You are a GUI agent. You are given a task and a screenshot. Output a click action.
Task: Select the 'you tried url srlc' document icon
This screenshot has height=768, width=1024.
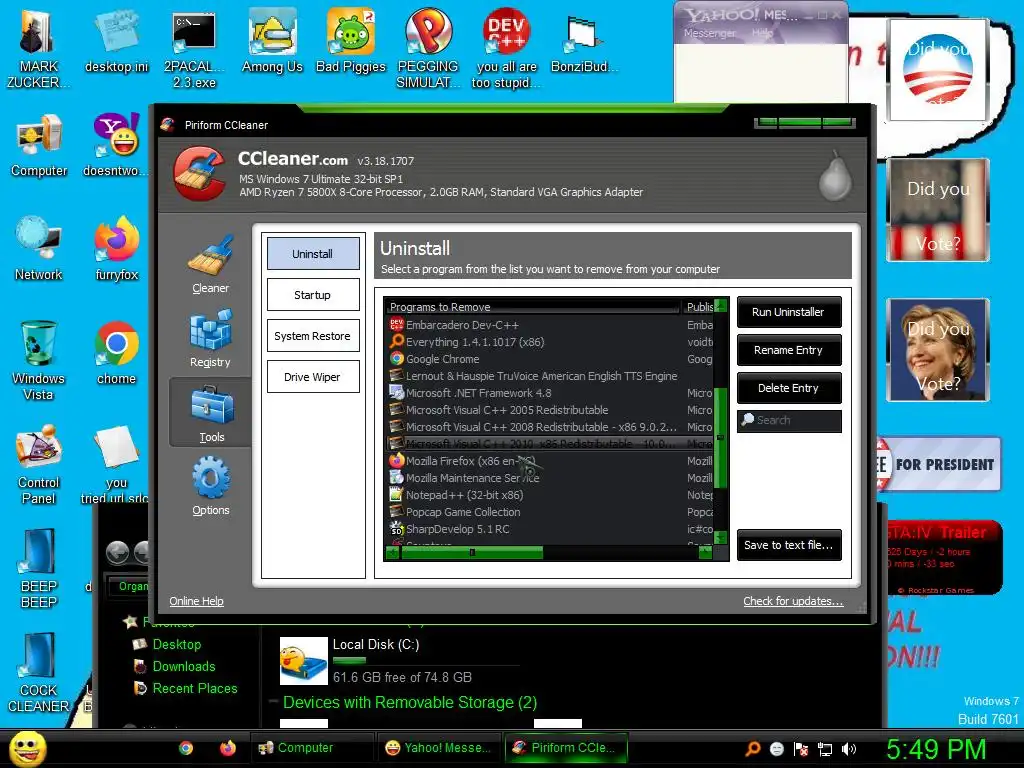pyautogui.click(x=116, y=464)
